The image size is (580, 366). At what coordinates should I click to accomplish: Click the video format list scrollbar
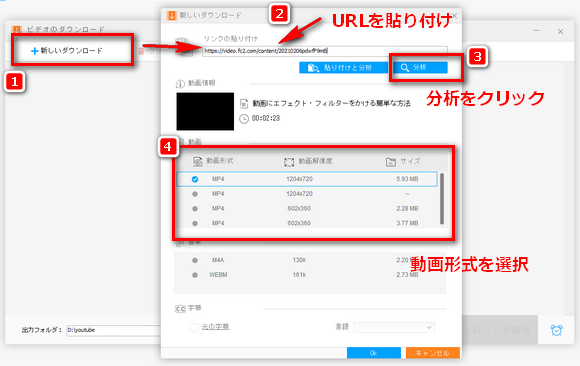point(442,198)
